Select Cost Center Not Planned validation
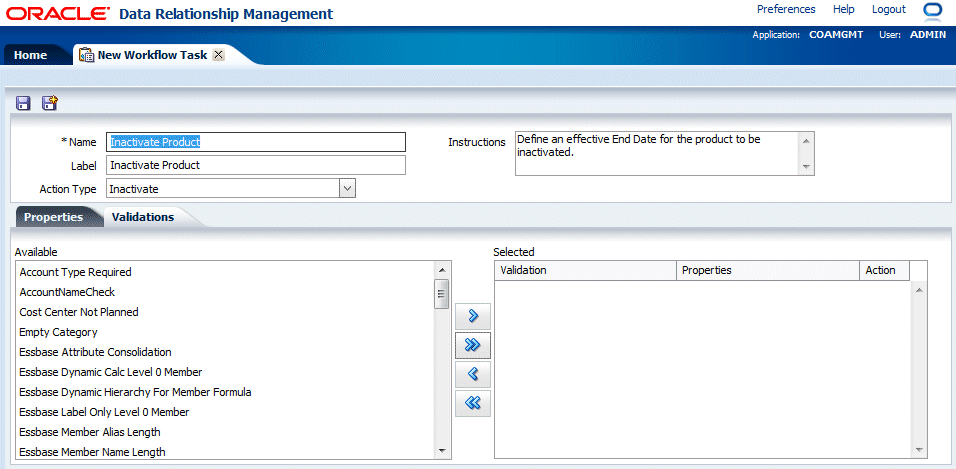956x469 pixels. tap(79, 312)
